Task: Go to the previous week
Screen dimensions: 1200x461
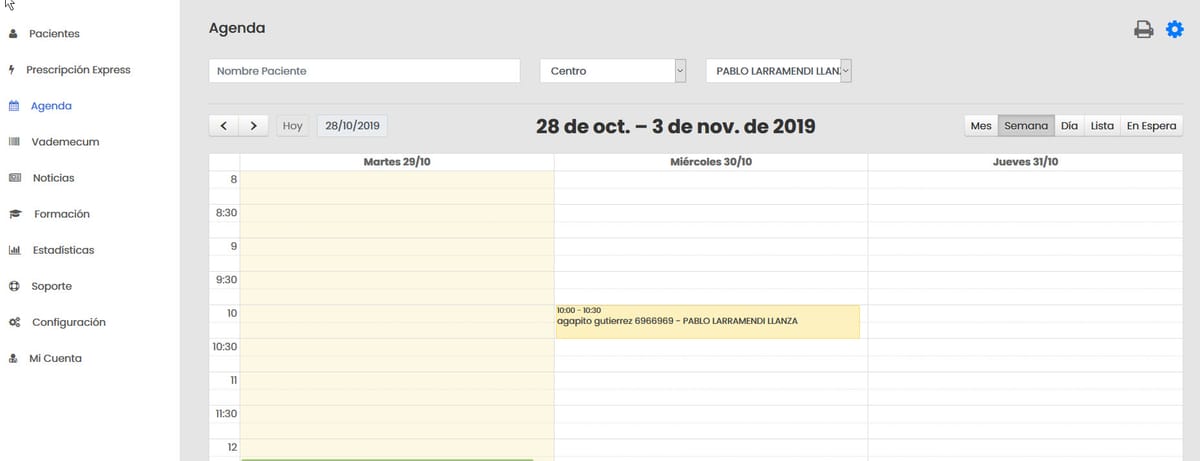Action: pyautogui.click(x=224, y=126)
